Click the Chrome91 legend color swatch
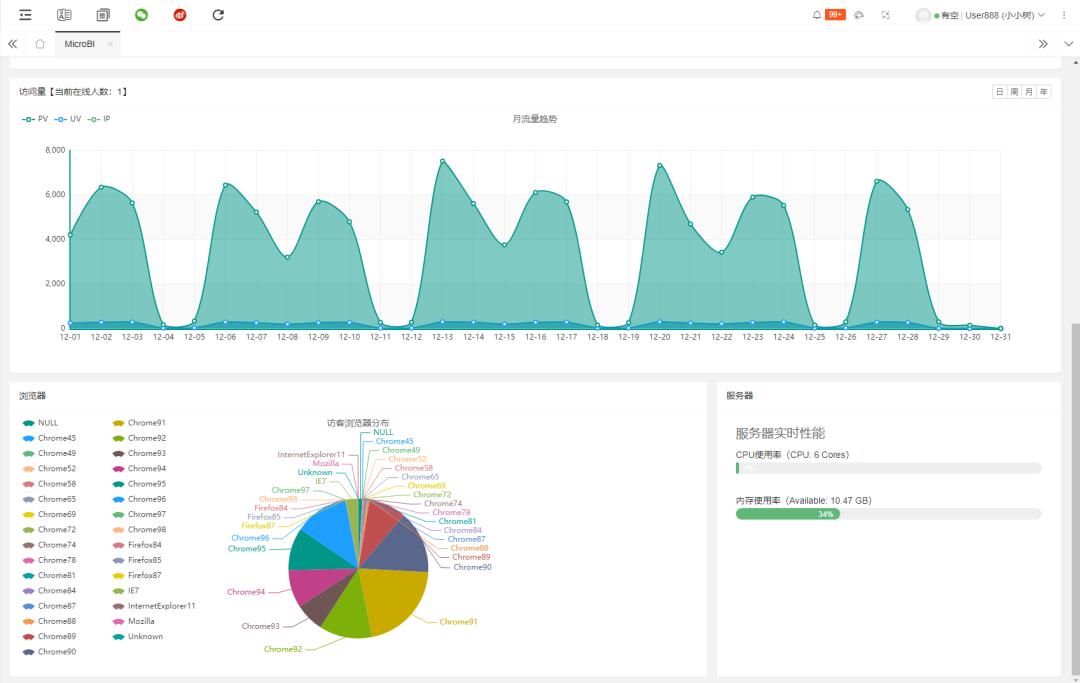The image size is (1080, 683). point(118,423)
